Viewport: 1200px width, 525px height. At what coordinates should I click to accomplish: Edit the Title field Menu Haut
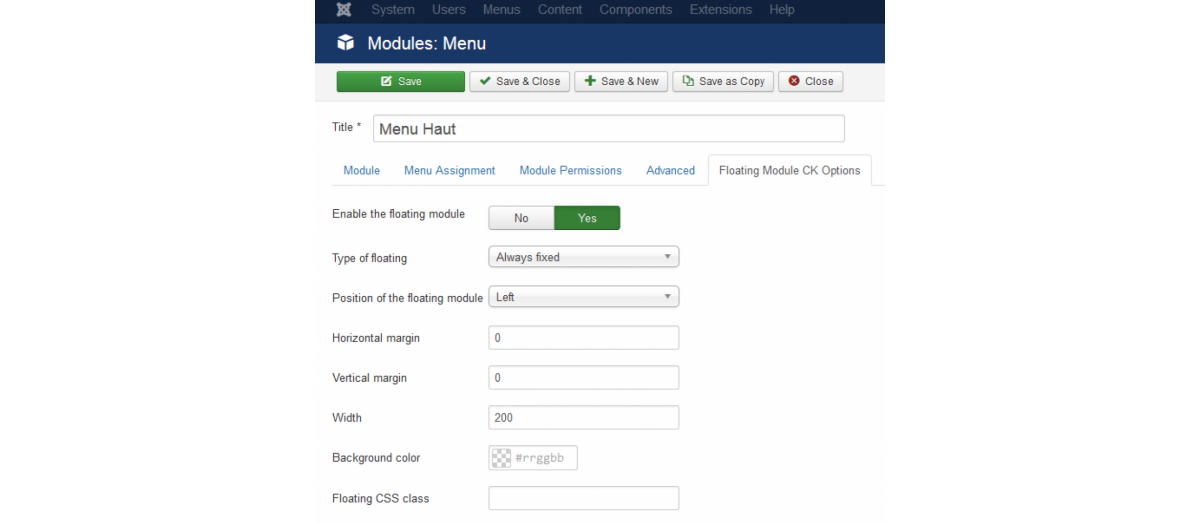tap(609, 129)
